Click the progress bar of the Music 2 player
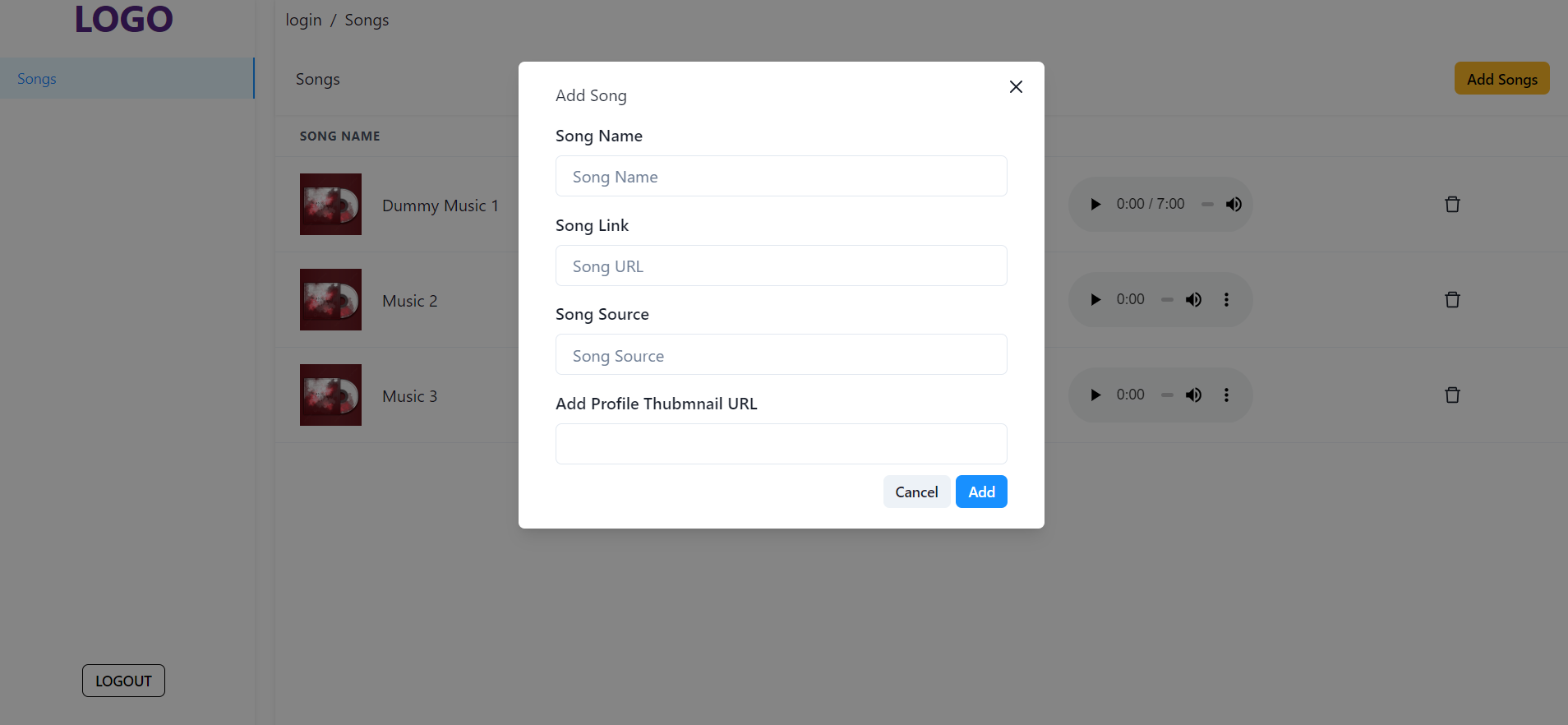Image resolution: width=1568 pixels, height=725 pixels. 1167,299
